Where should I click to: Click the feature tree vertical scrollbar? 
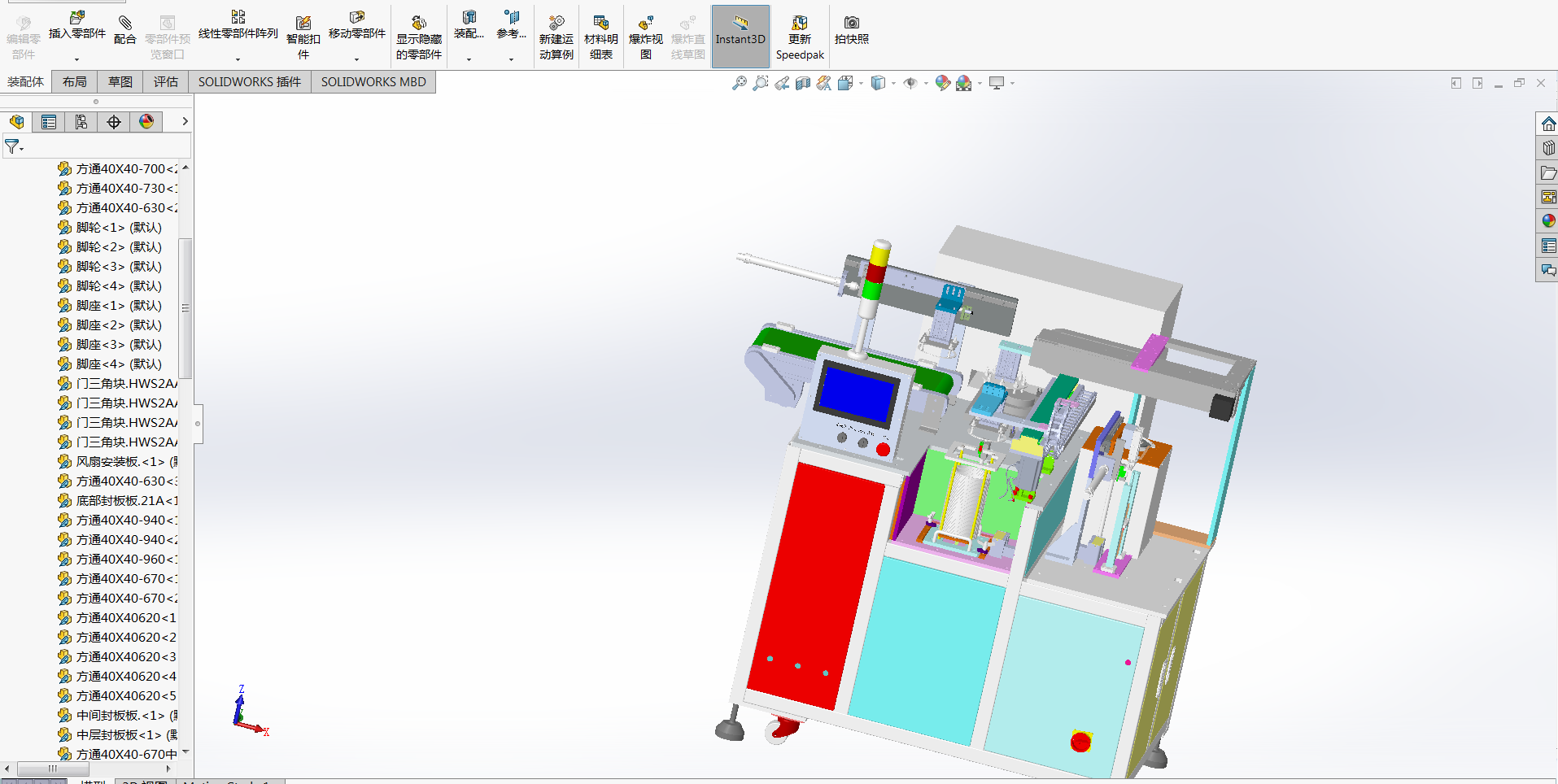click(x=185, y=307)
